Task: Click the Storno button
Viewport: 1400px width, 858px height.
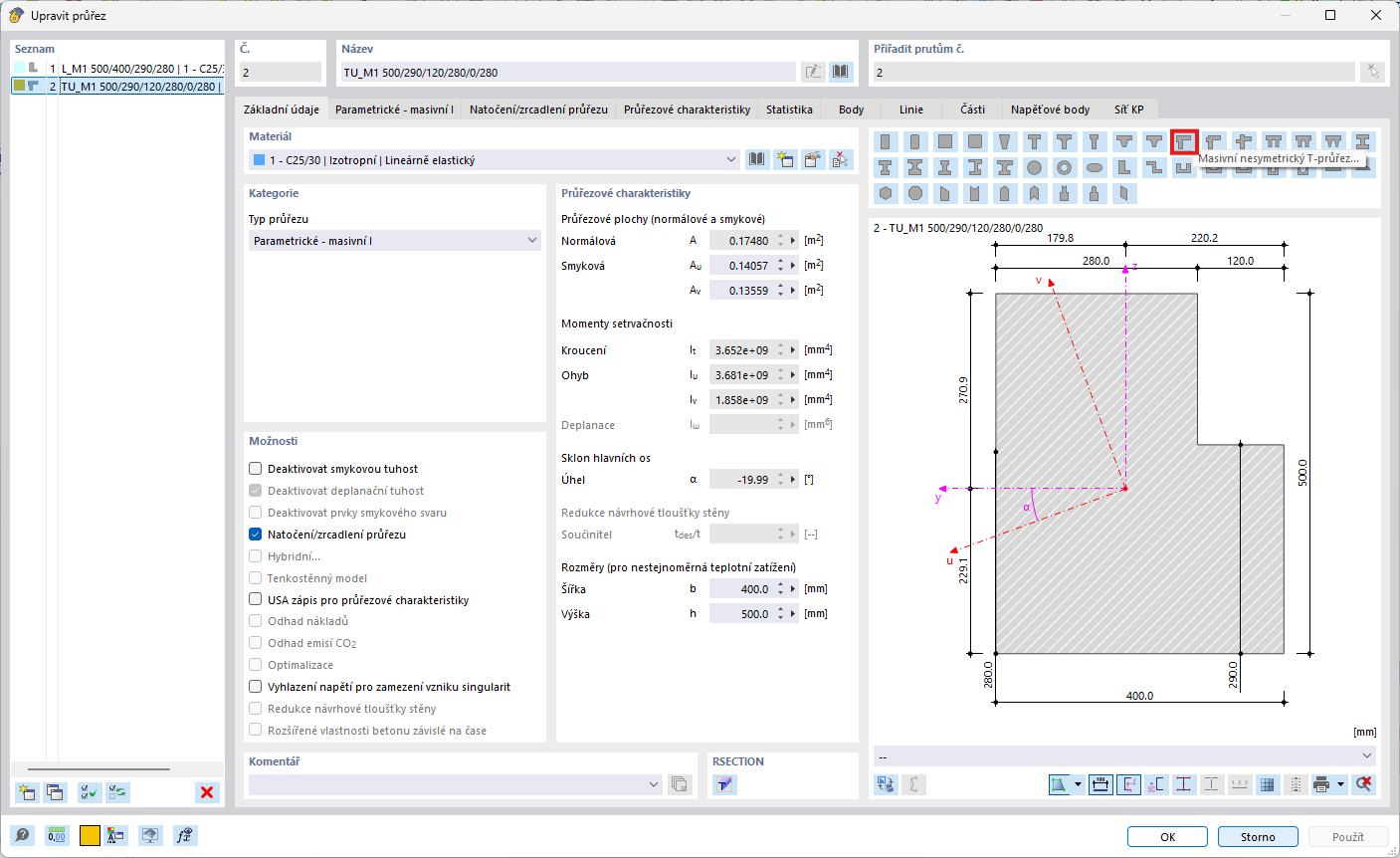Action: pos(1257,836)
